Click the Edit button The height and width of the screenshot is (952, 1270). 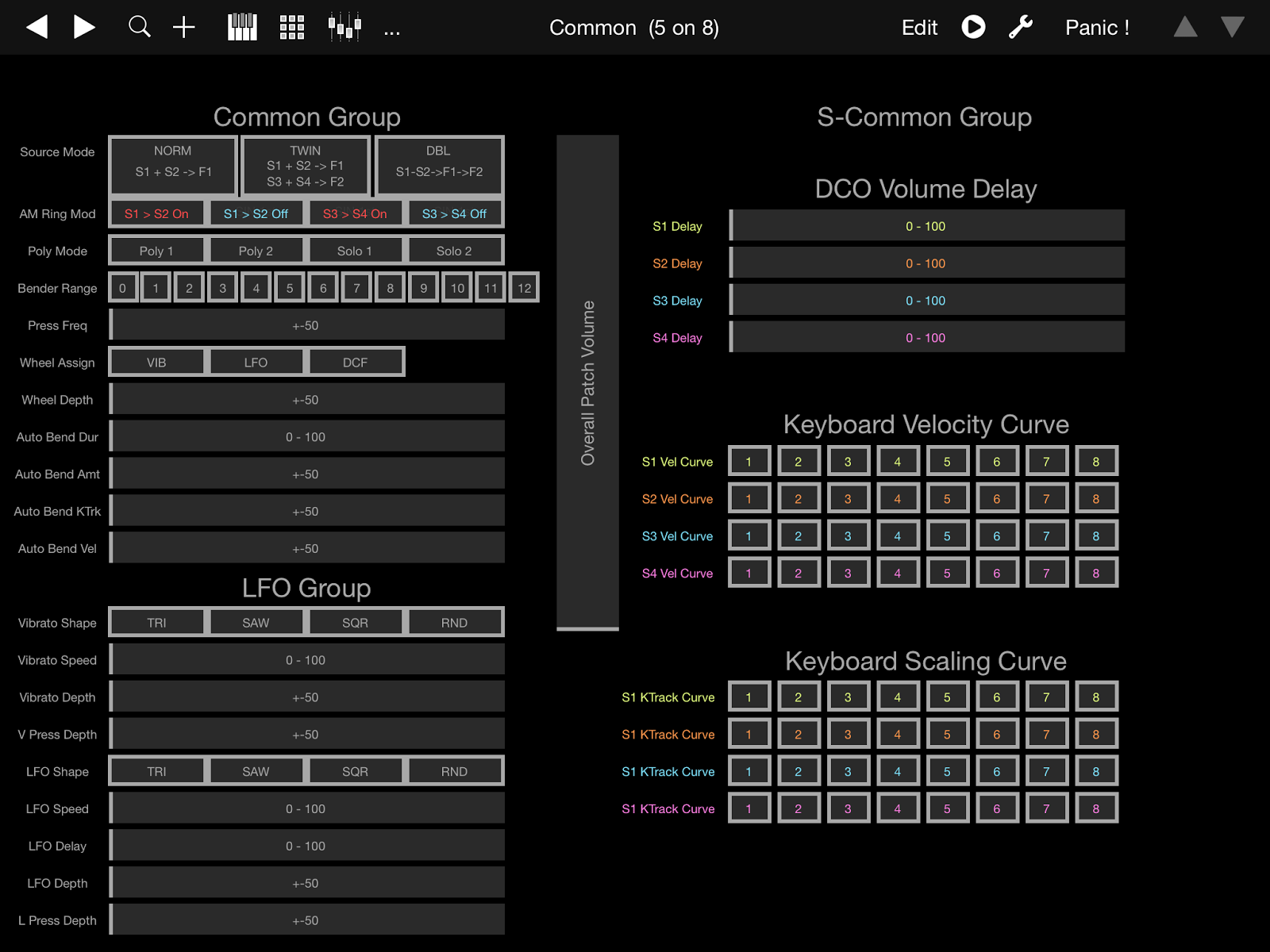920,28
